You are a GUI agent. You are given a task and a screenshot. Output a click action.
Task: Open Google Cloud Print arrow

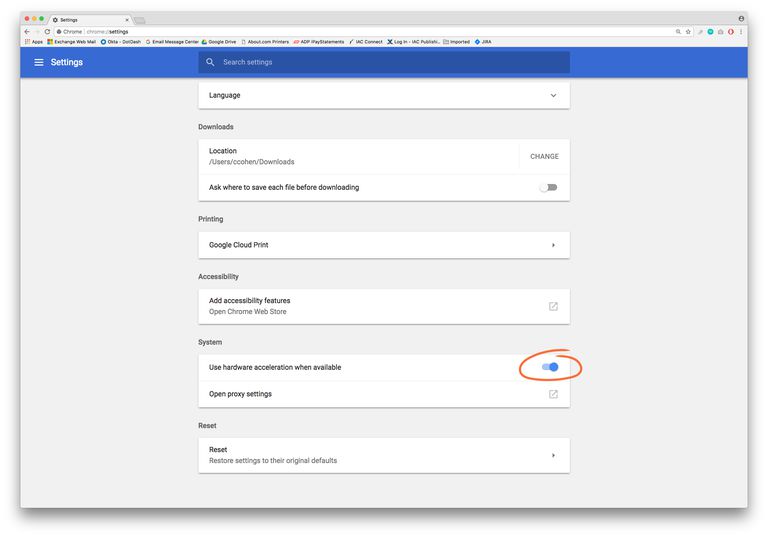[553, 245]
